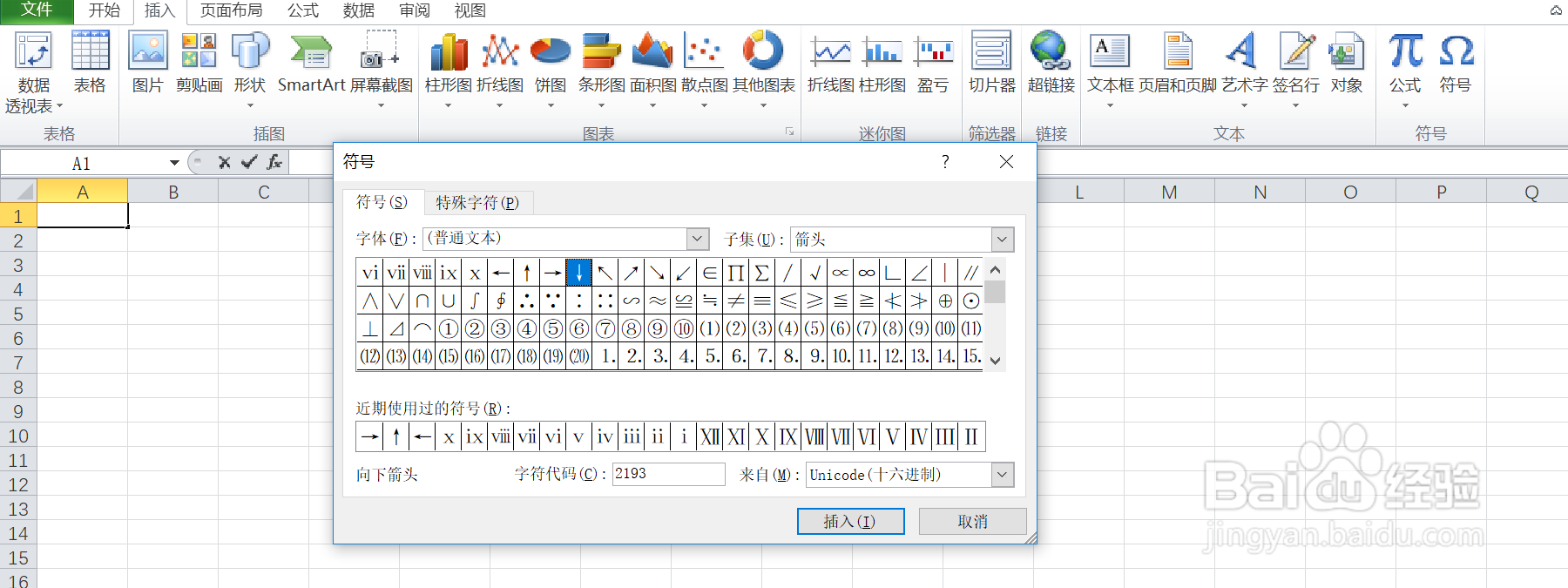
Task: Open the Insert Function fx button
Action: click(x=274, y=162)
